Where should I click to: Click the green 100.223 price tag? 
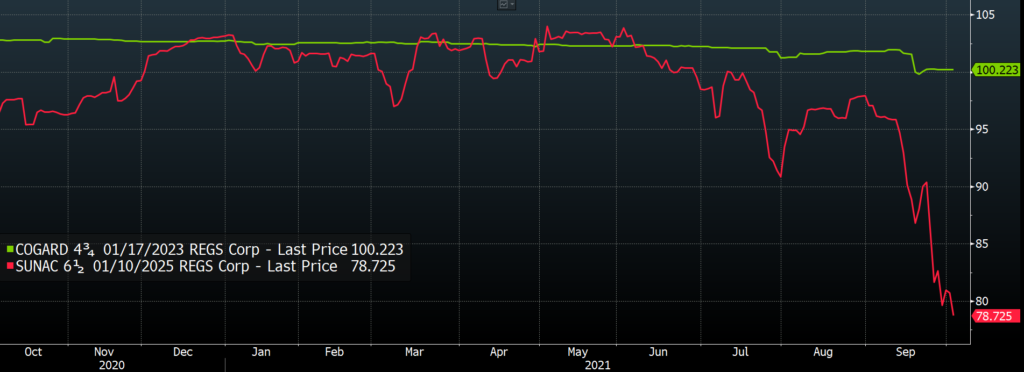pos(996,70)
